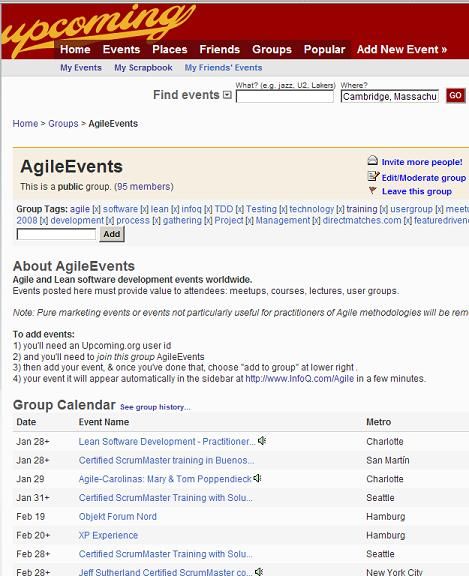The height and width of the screenshot is (576, 469).
Task: Click Leave this group link
Action: pos(417,191)
